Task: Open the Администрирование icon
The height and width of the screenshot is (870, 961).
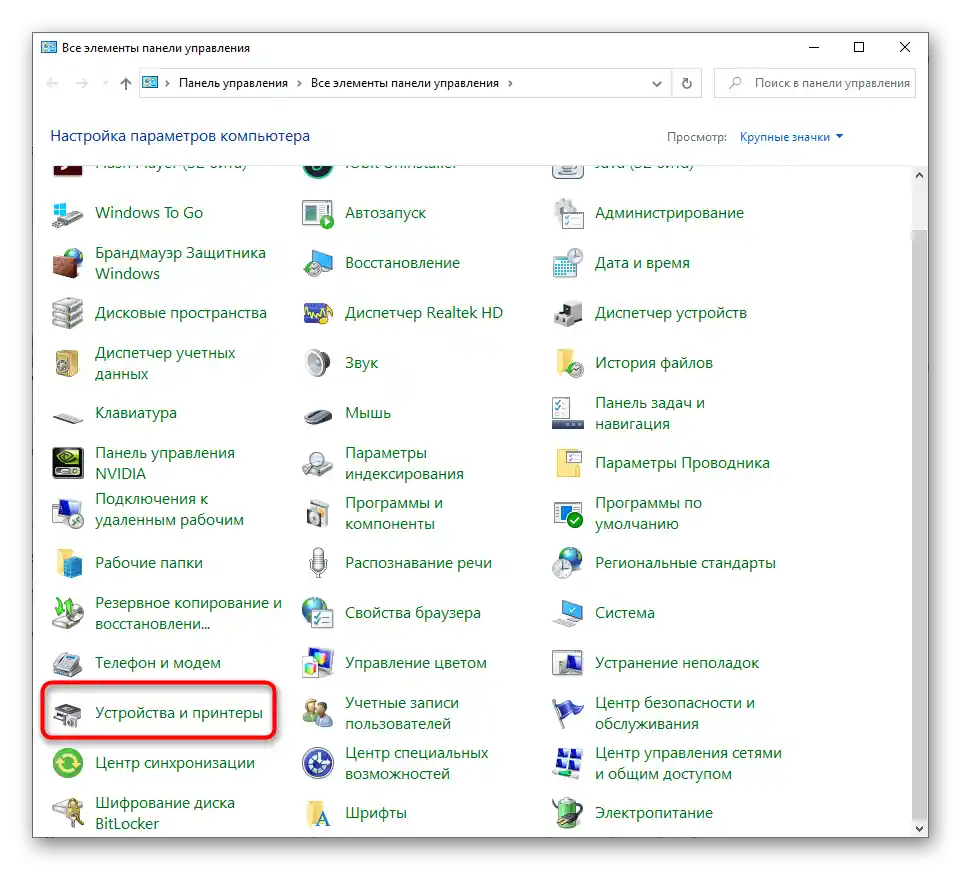Action: [568, 213]
